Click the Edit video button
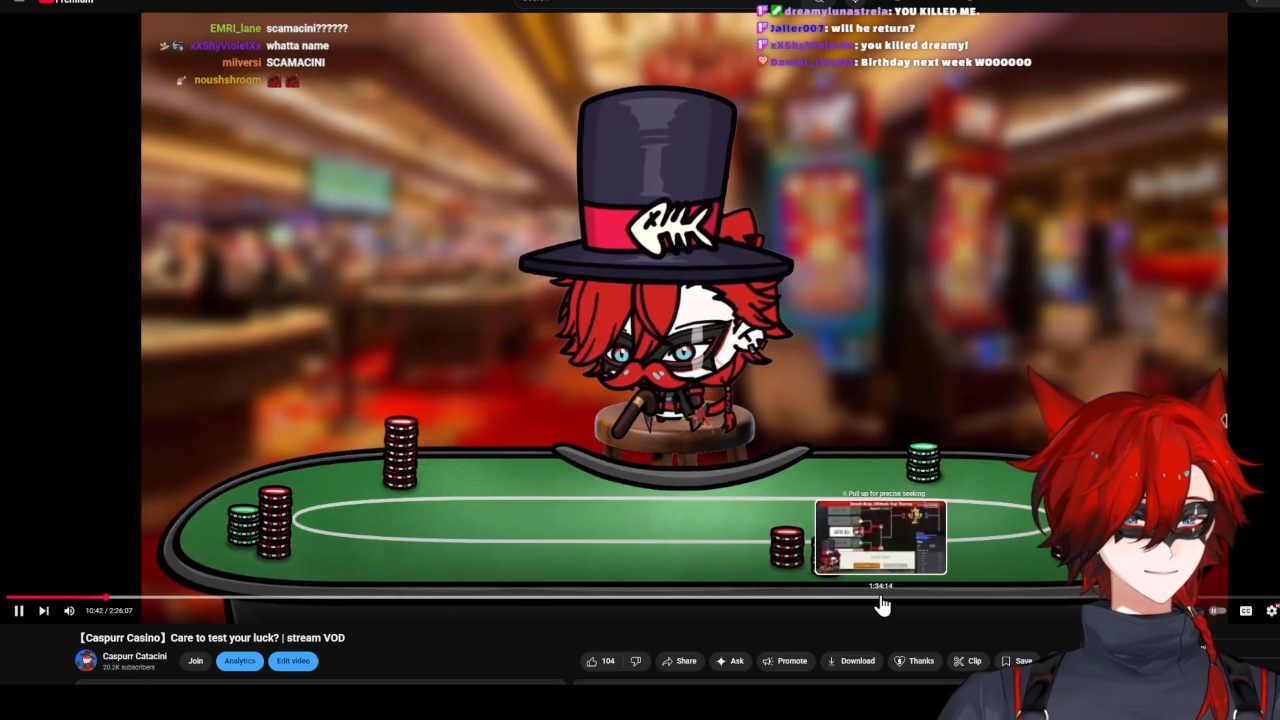Viewport: 1280px width, 720px height. tap(293, 661)
